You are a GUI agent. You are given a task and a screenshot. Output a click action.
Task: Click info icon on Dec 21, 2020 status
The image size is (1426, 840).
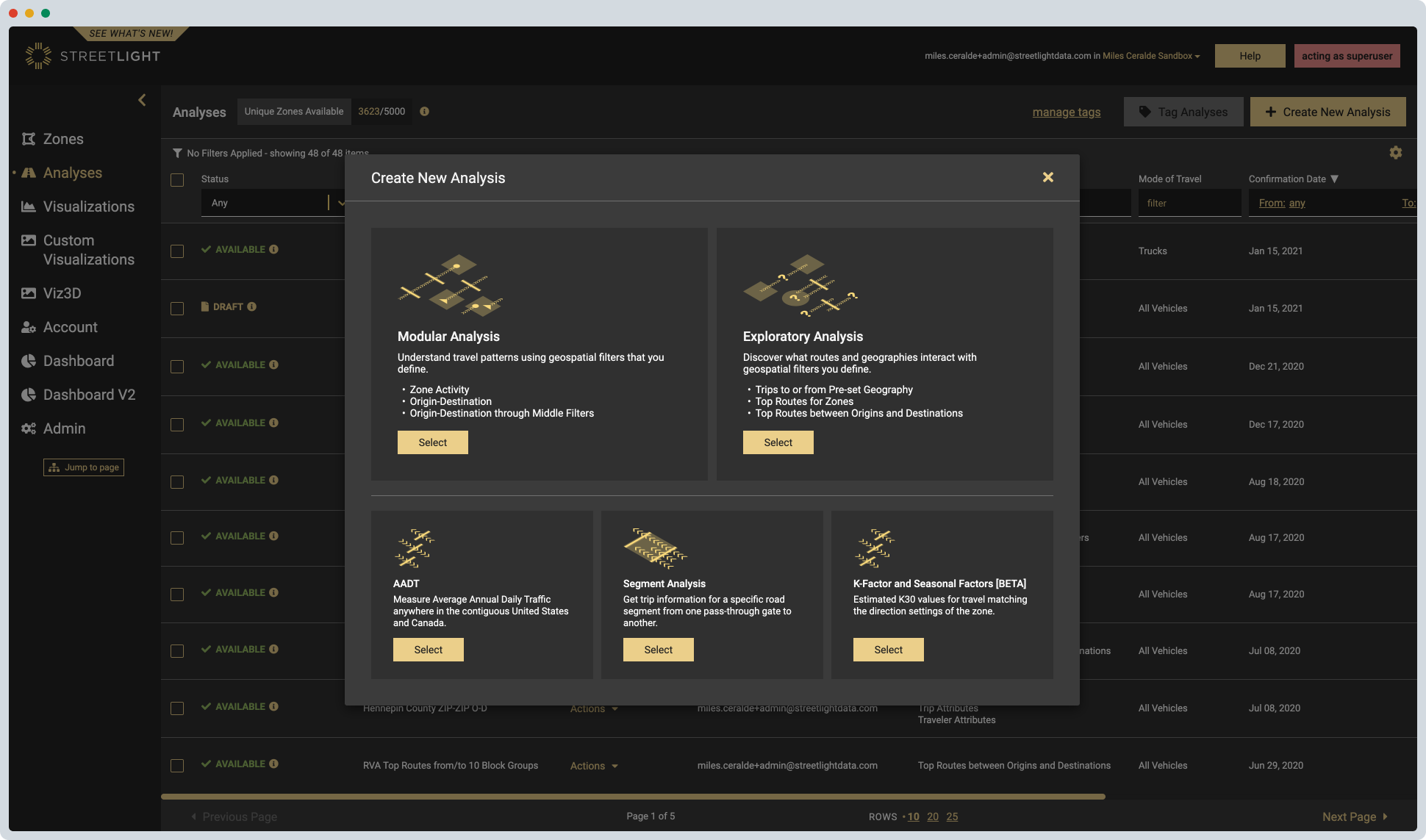pyautogui.click(x=273, y=365)
